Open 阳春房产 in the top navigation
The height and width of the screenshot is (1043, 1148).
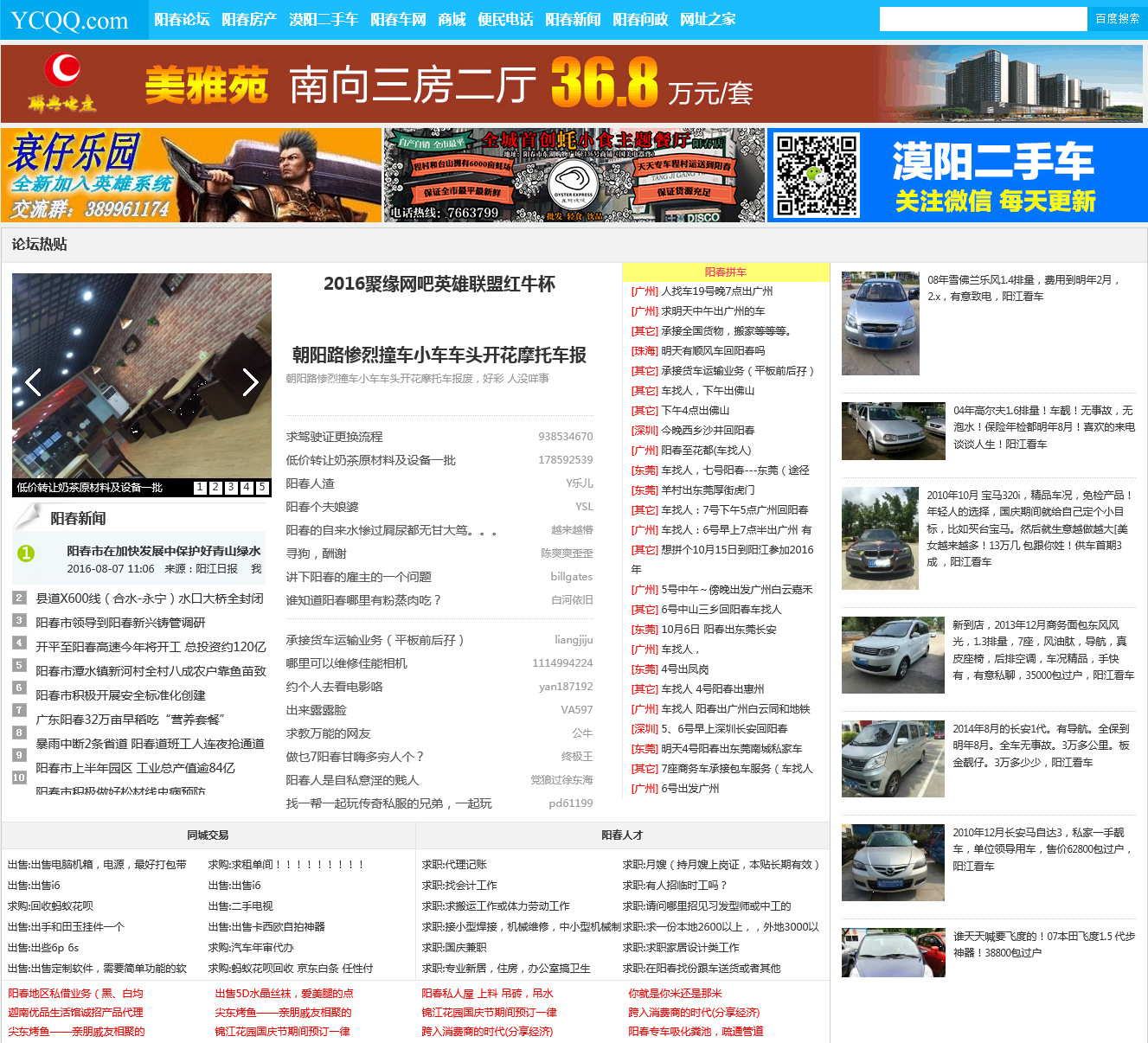(x=249, y=19)
